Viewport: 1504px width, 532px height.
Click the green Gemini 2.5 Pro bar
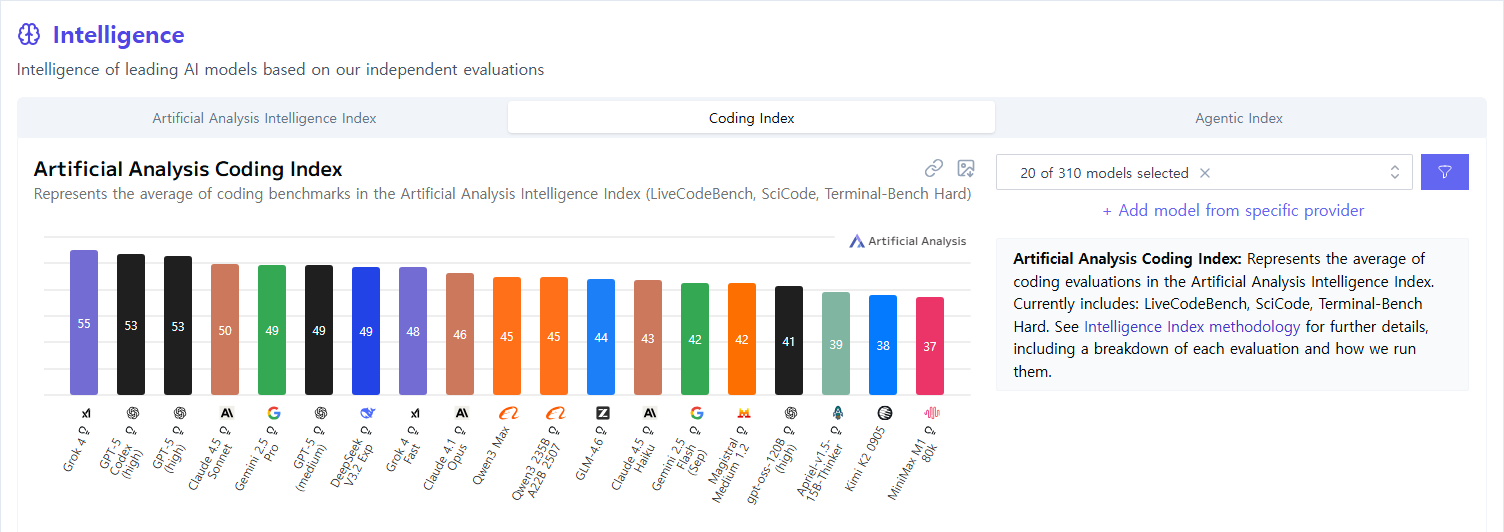coord(272,330)
